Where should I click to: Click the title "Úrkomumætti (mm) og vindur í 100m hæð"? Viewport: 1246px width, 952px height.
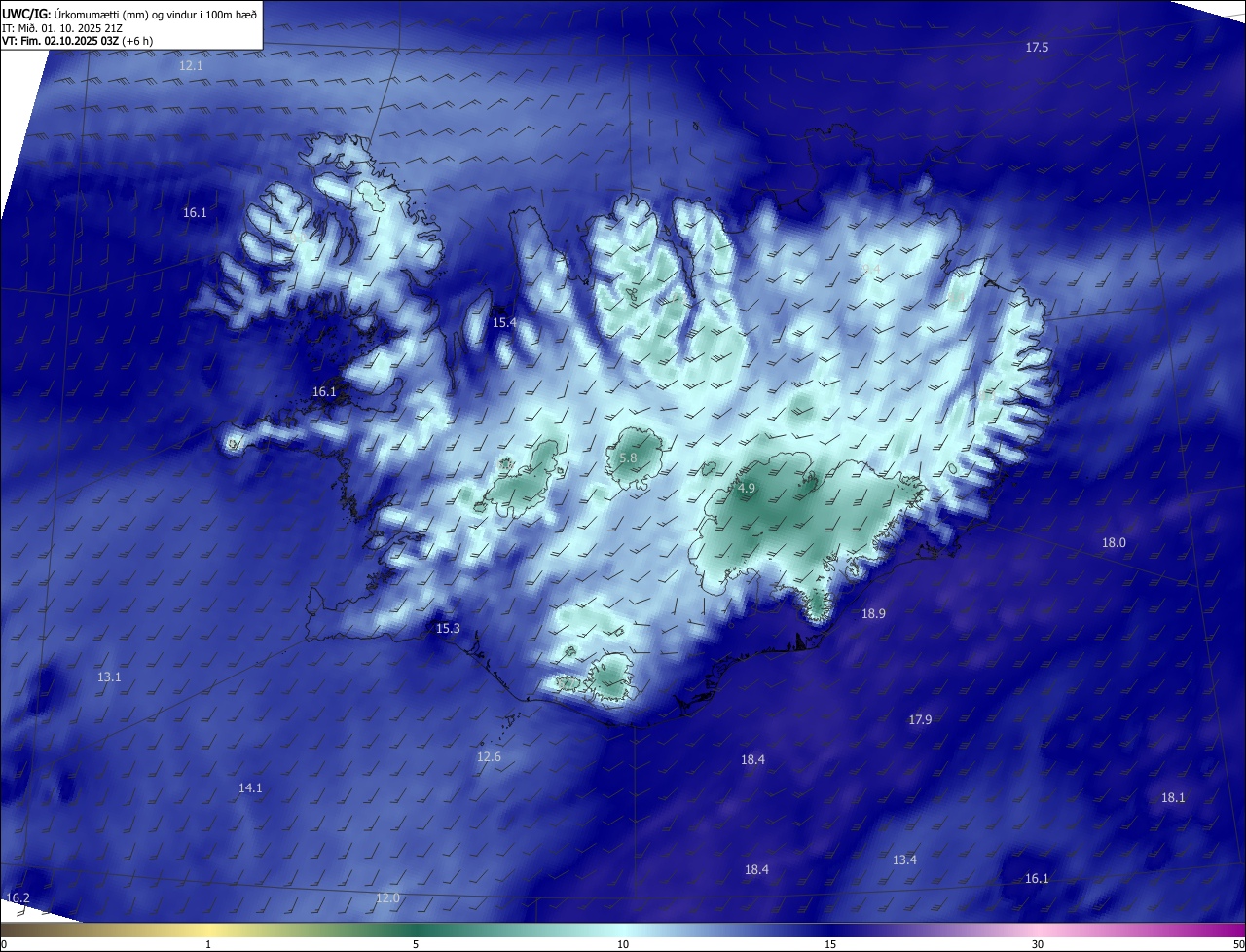pyautogui.click(x=156, y=15)
